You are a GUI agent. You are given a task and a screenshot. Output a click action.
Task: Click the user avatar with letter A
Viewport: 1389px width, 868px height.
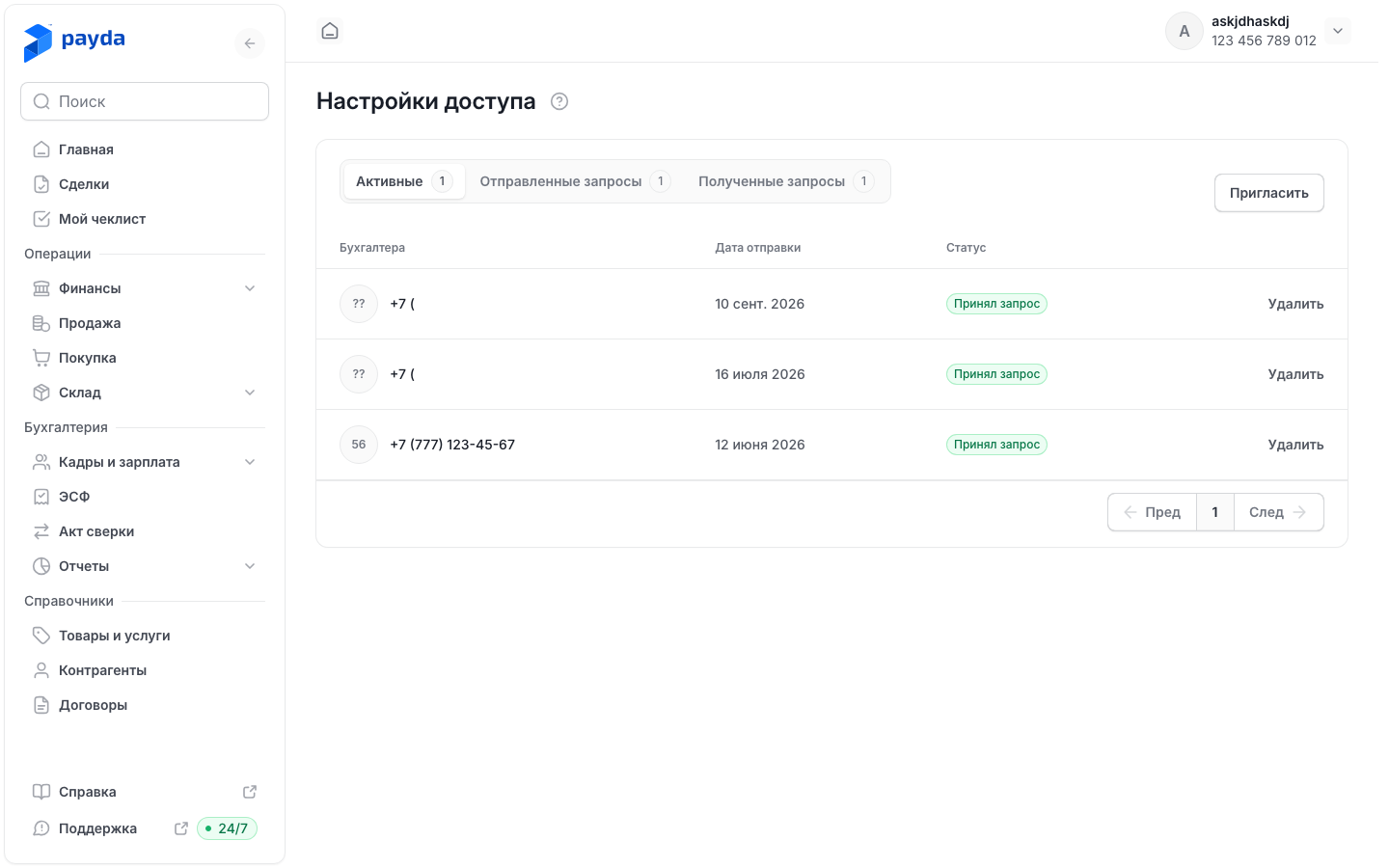[1185, 31]
